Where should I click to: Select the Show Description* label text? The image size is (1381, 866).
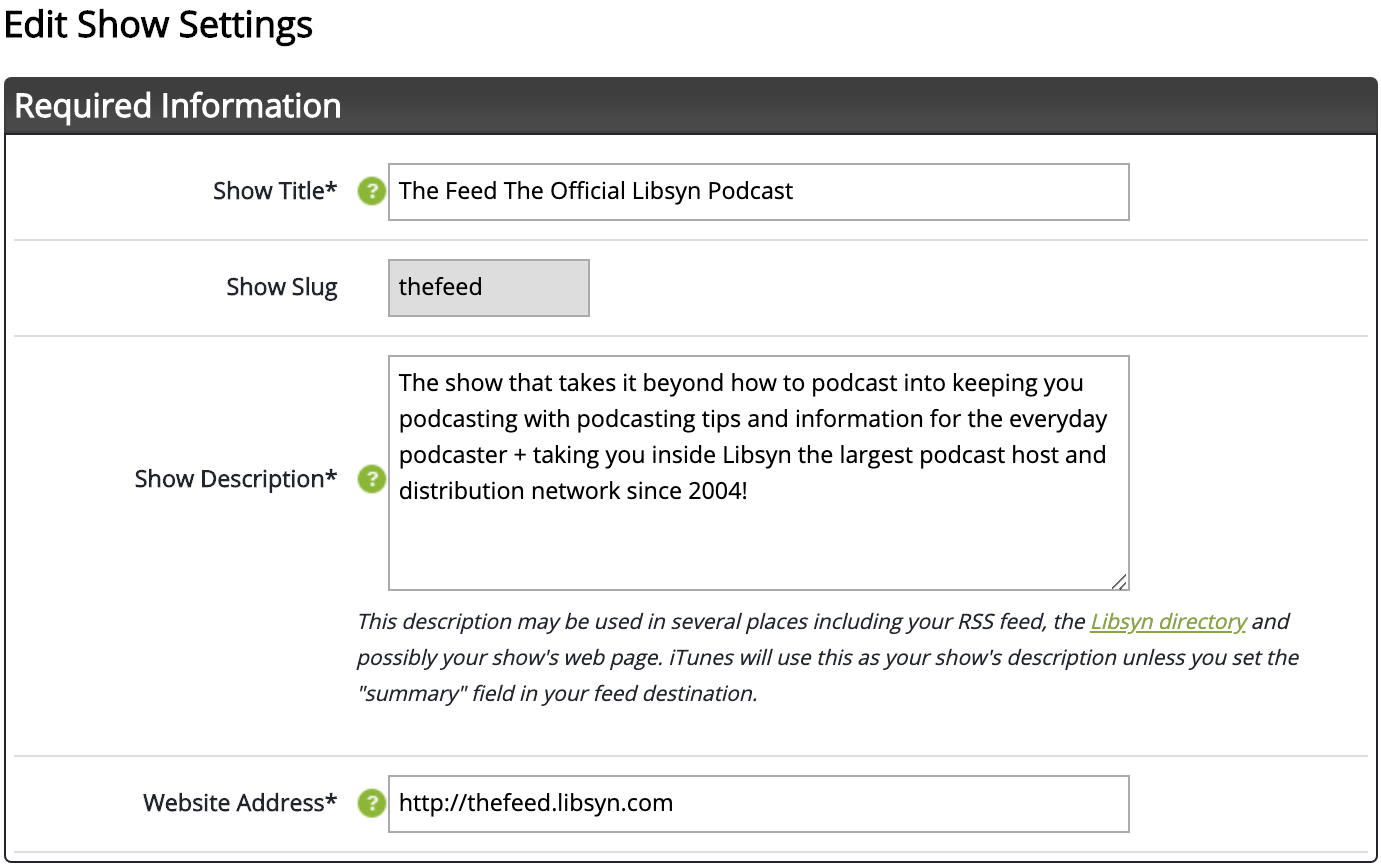click(x=236, y=479)
